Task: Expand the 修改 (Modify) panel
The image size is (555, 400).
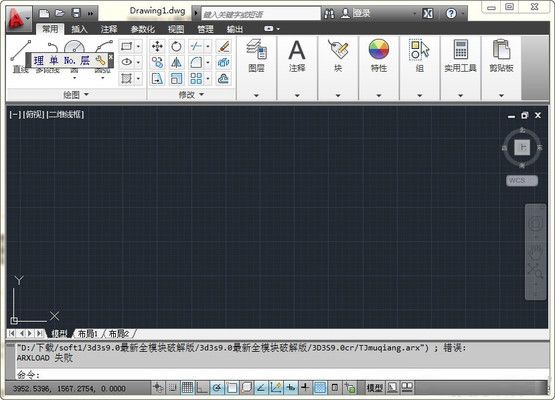Action: [191, 95]
